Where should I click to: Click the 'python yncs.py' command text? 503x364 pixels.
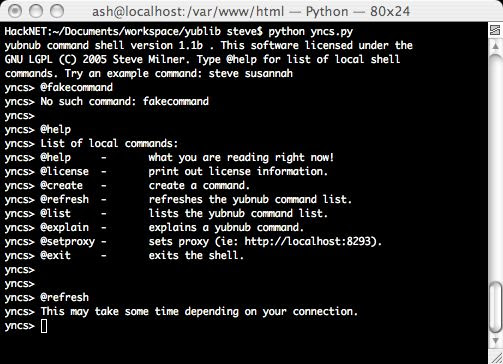(x=311, y=32)
